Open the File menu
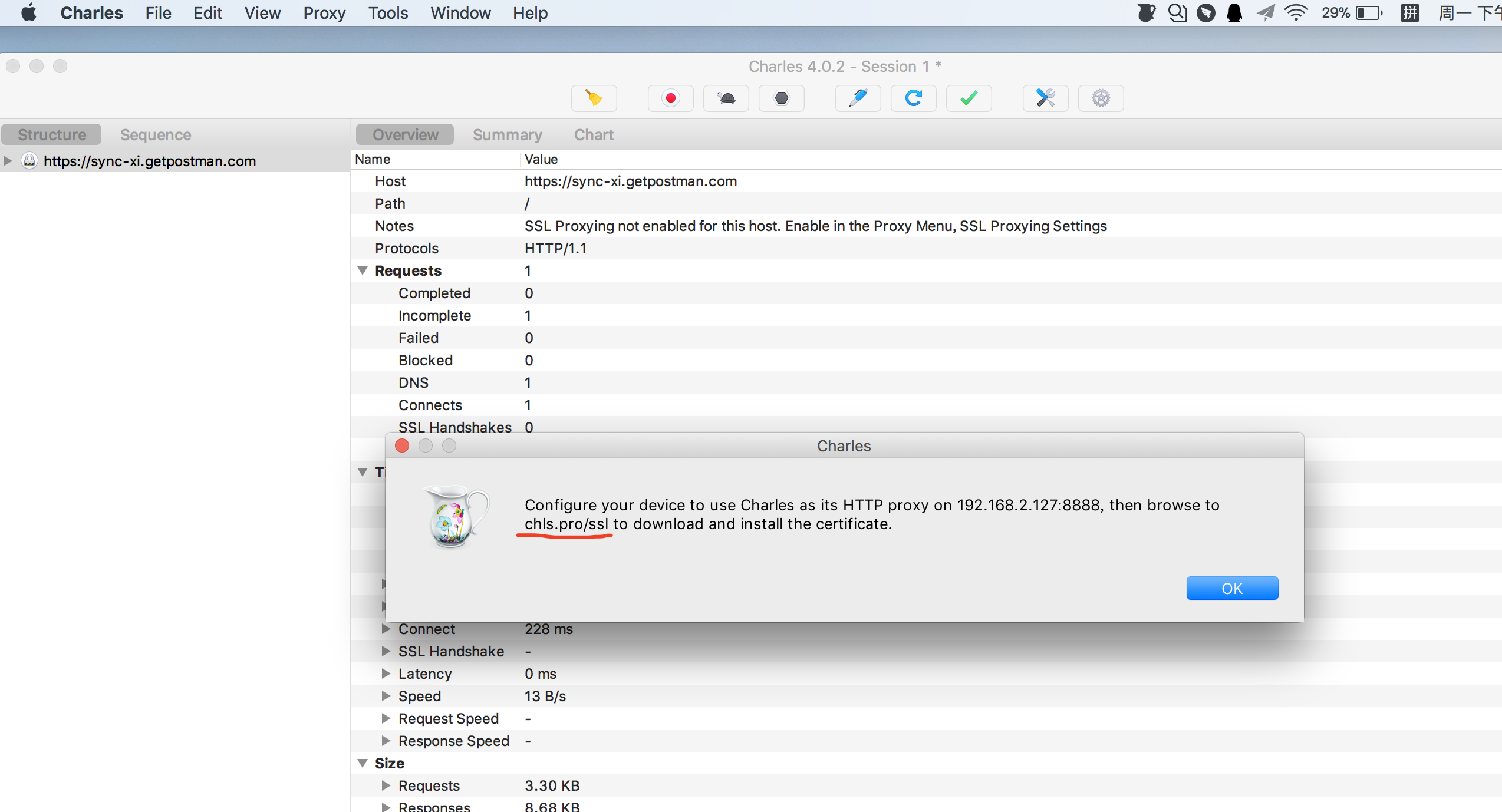 click(x=159, y=13)
